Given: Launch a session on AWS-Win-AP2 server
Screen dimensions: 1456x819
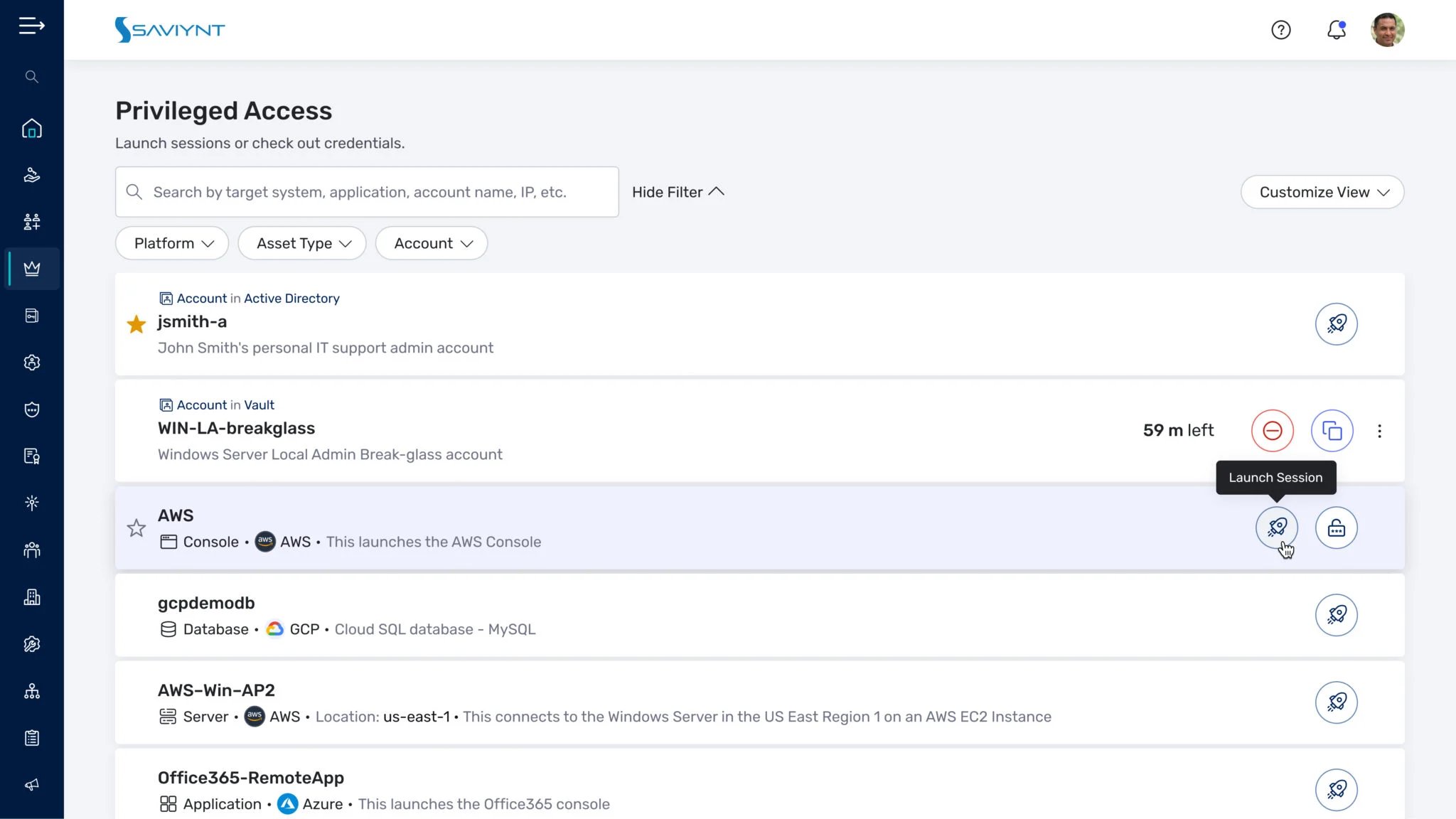Looking at the screenshot, I should (1337, 702).
